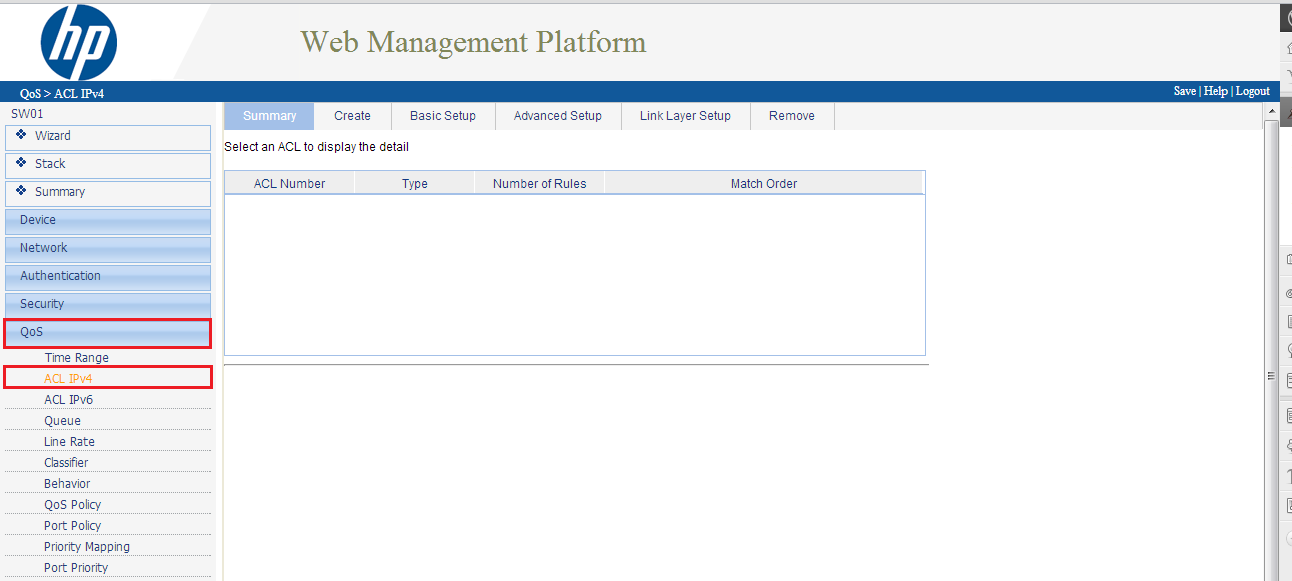1292x581 pixels.
Task: Select ACL IPv6 in sidebar
Action: 68,400
